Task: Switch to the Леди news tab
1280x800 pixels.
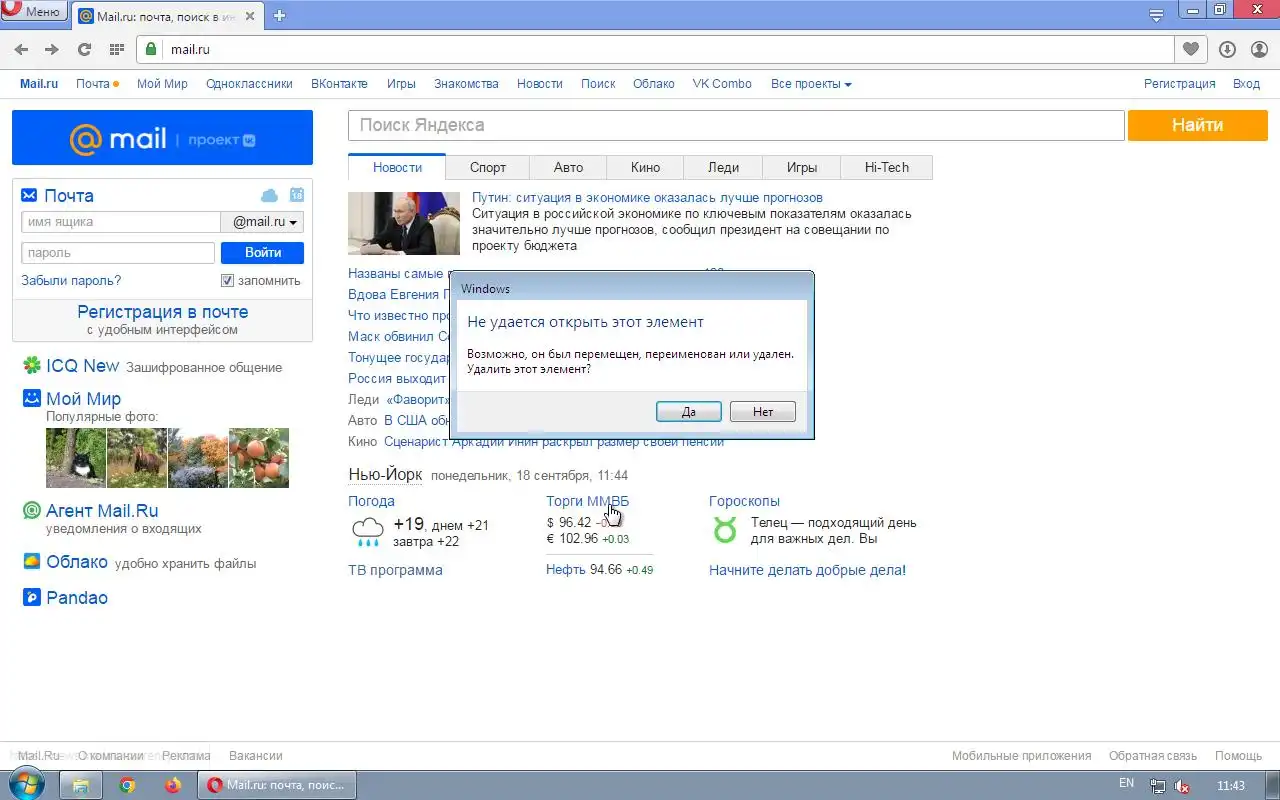Action: click(x=723, y=167)
